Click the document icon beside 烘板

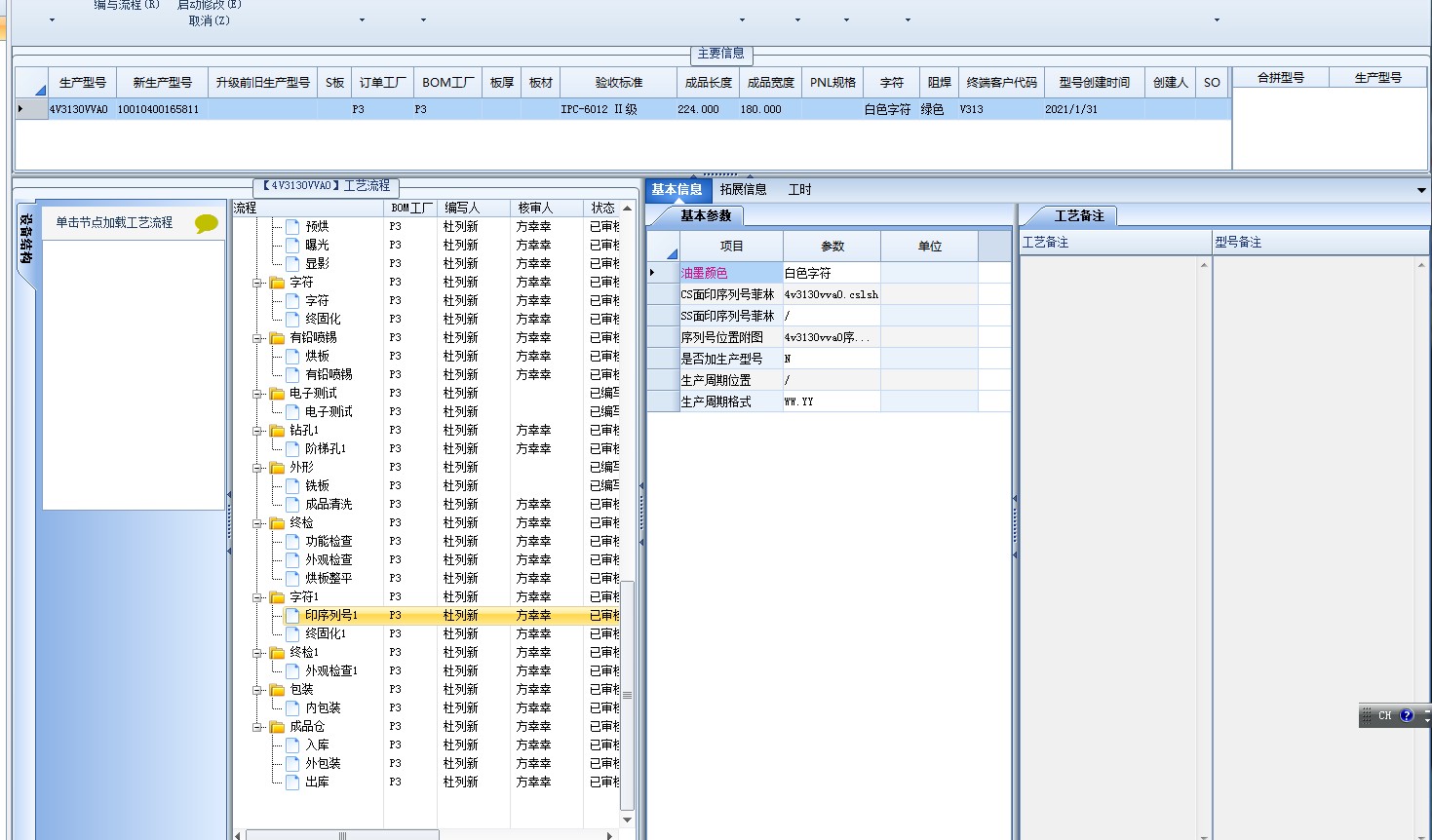pyautogui.click(x=292, y=356)
